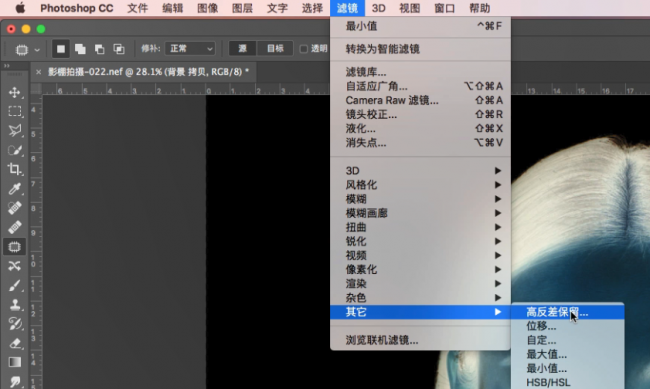Select the active Patch tool

pos(15,247)
